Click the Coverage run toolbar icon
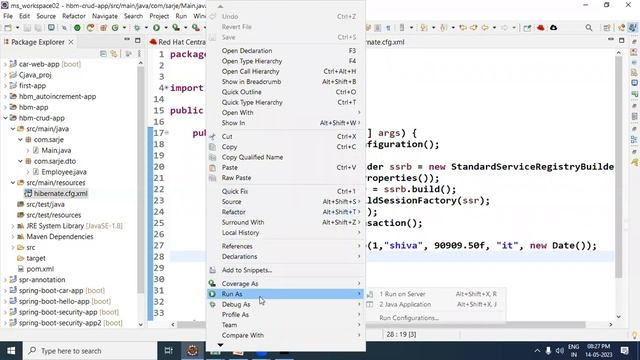 coord(176,28)
